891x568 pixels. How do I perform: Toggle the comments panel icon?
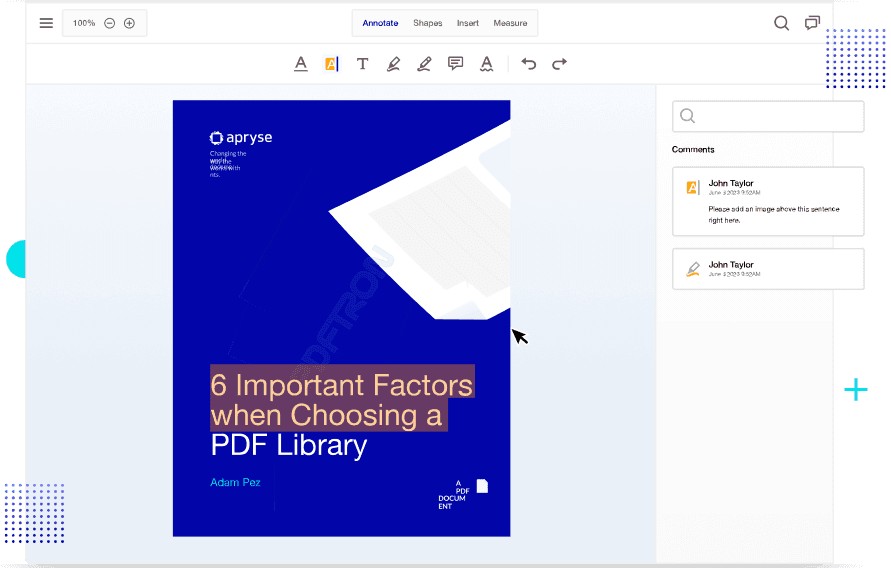click(x=812, y=23)
